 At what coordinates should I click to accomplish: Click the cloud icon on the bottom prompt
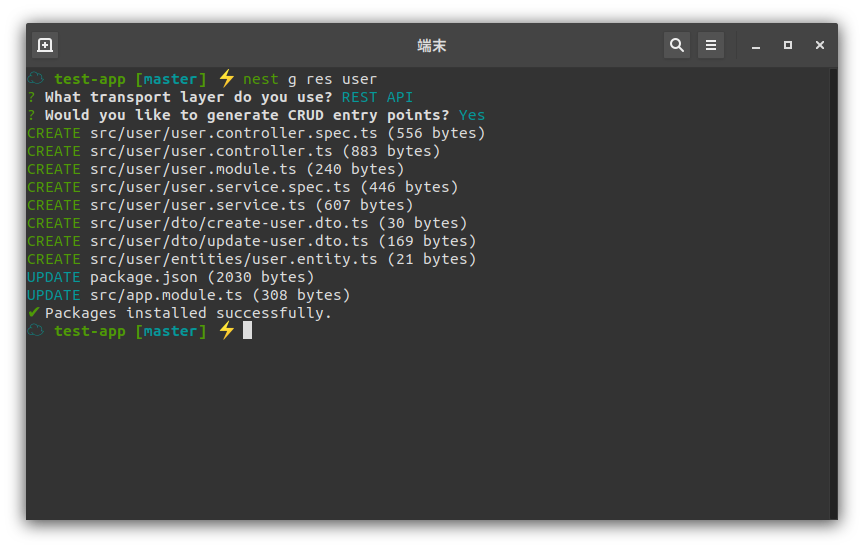point(36,331)
